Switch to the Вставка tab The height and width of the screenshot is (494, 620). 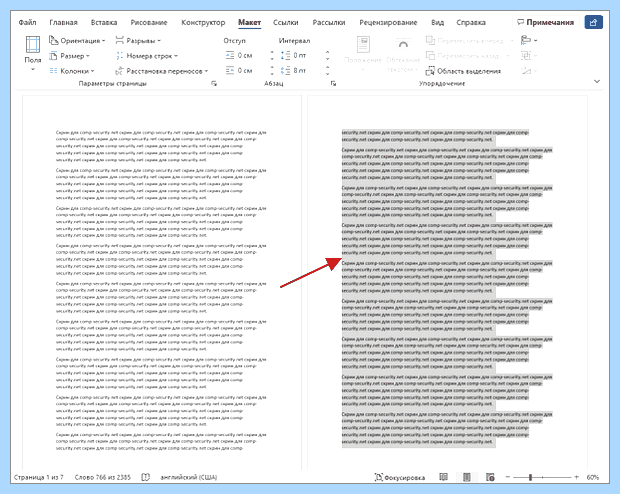click(104, 22)
